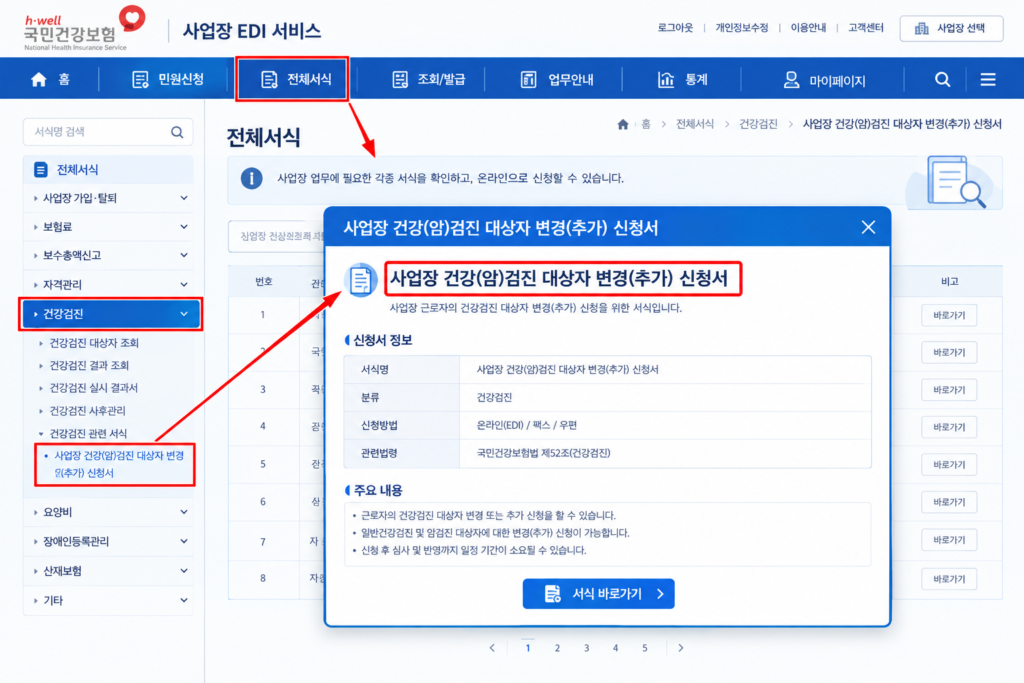The height and width of the screenshot is (683, 1024).
Task: Expand the 자격관리 sidebar section
Action: [x=110, y=285]
